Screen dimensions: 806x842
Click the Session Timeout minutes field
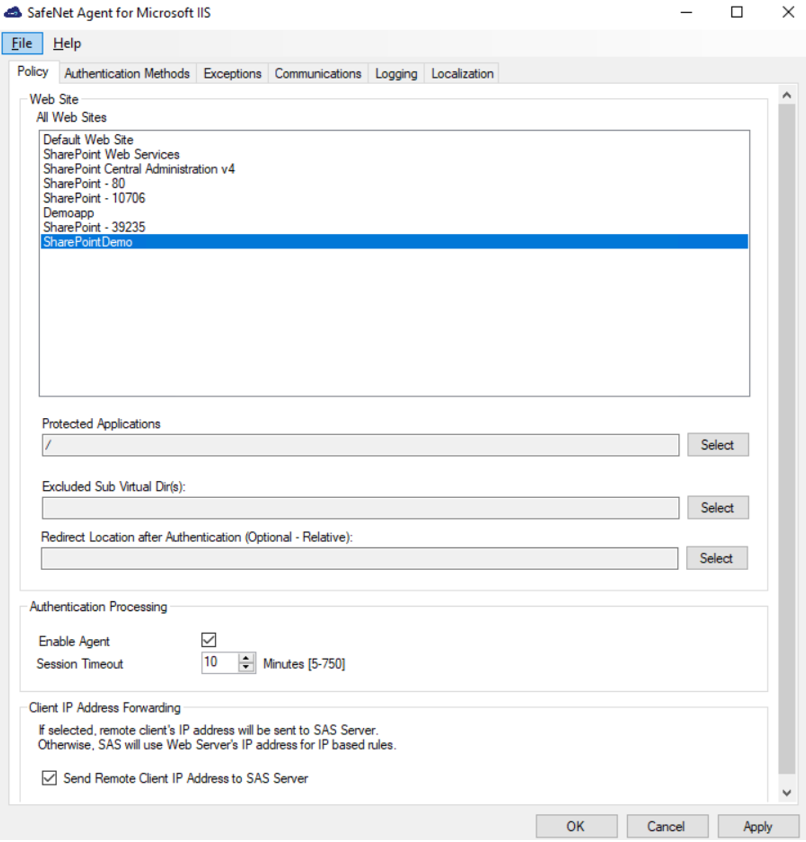[219, 663]
